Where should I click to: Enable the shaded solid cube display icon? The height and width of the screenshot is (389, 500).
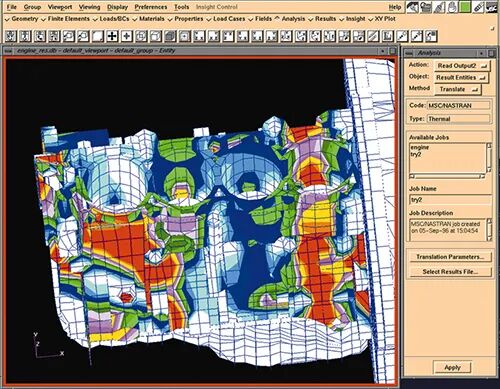point(170,36)
